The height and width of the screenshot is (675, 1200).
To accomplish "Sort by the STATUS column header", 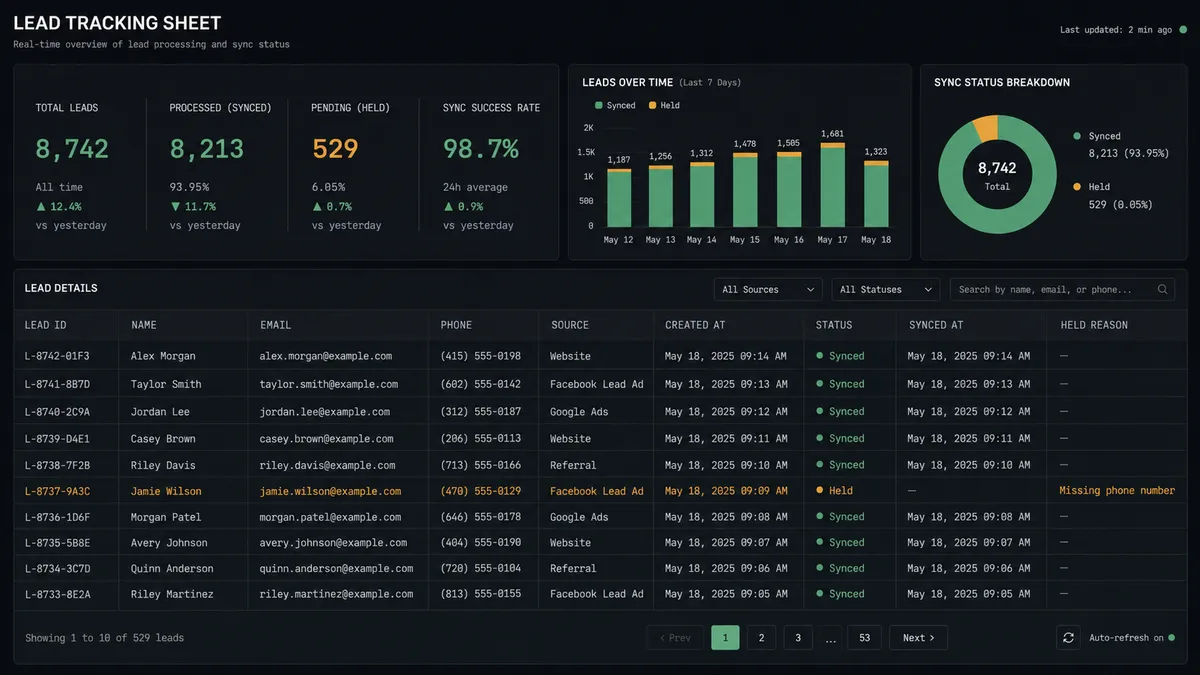I will click(834, 325).
